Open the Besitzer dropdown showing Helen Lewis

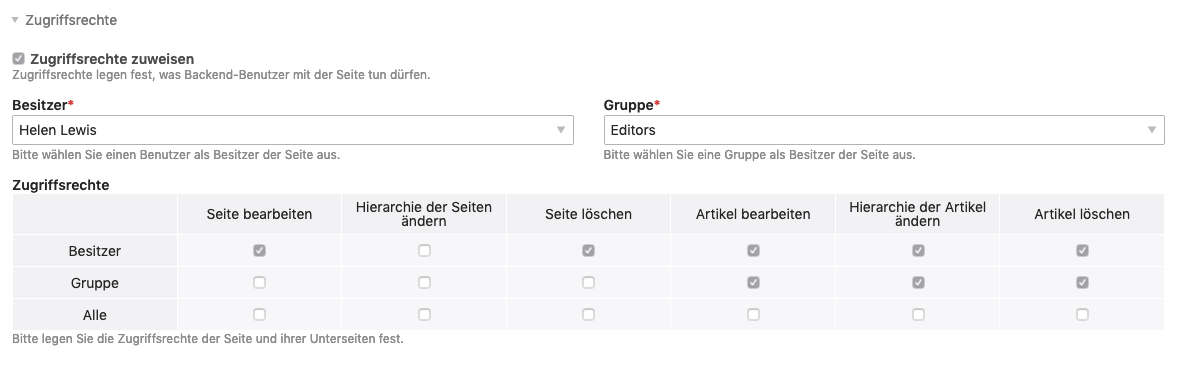point(292,130)
